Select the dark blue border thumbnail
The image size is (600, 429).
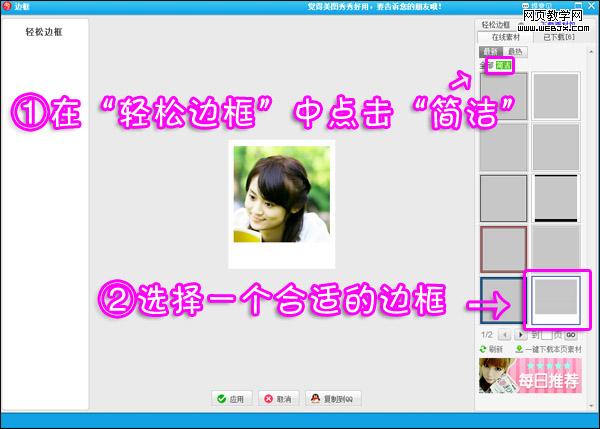504,299
